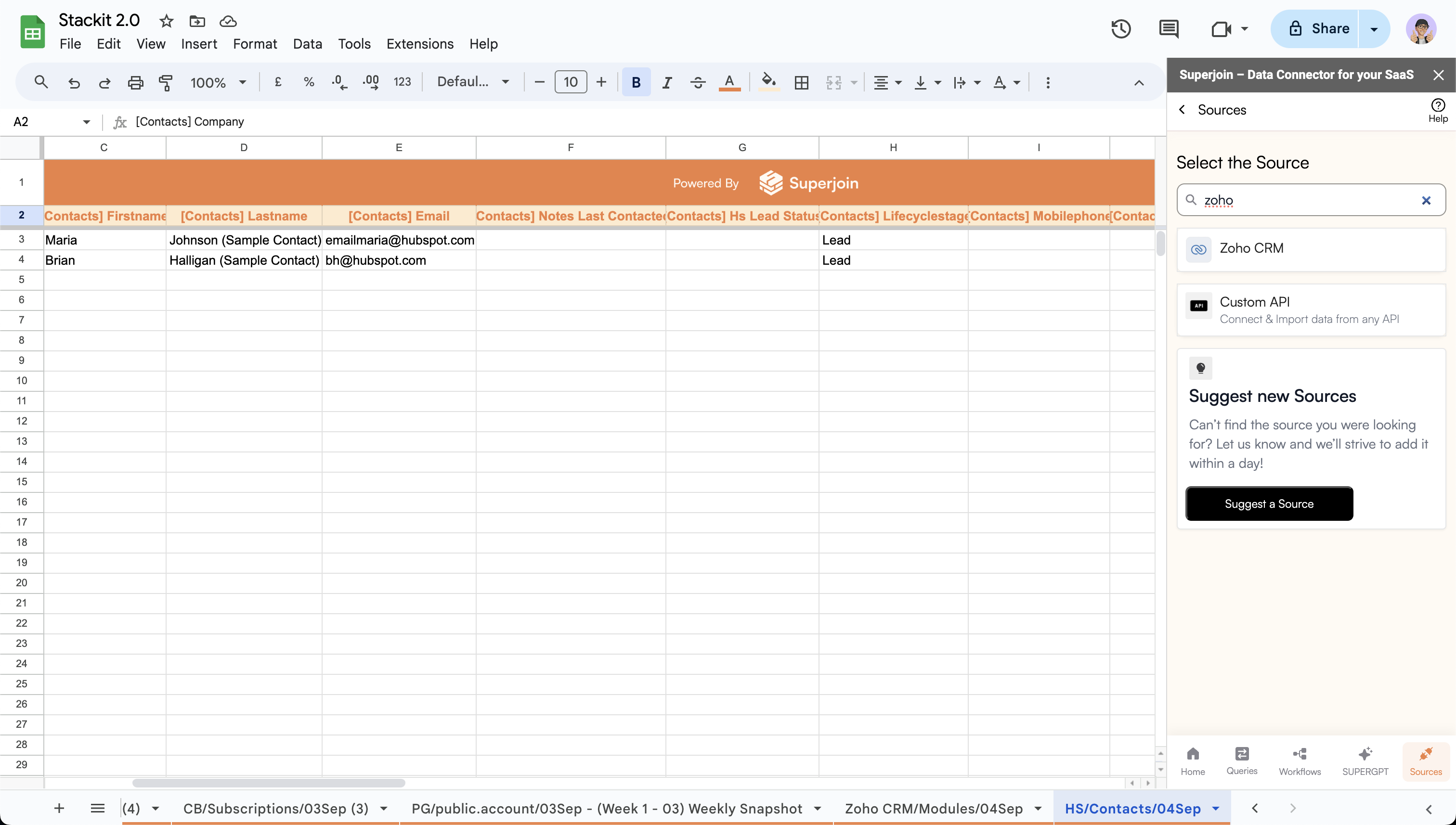Toggle bold formatting button
This screenshot has width=1456, height=825.
(636, 83)
